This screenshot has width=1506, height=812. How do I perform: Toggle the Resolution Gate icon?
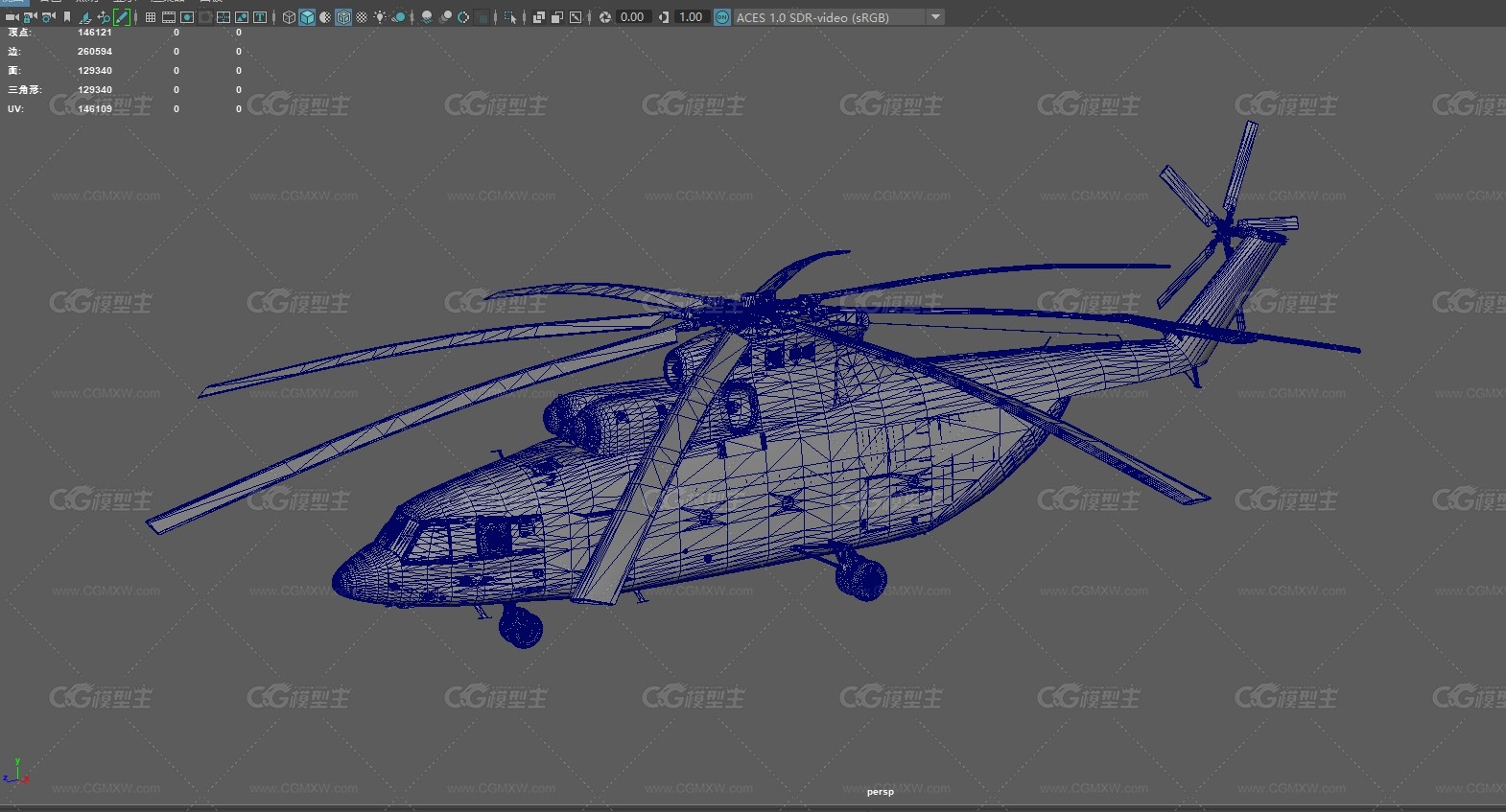[187, 17]
